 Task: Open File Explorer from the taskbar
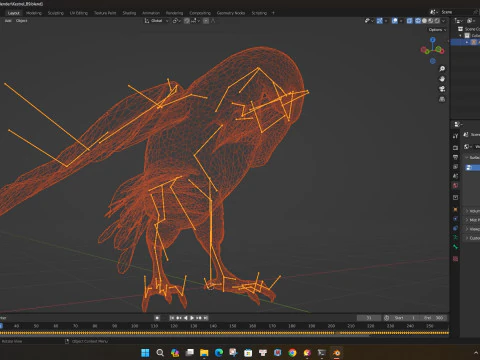pyautogui.click(x=204, y=353)
